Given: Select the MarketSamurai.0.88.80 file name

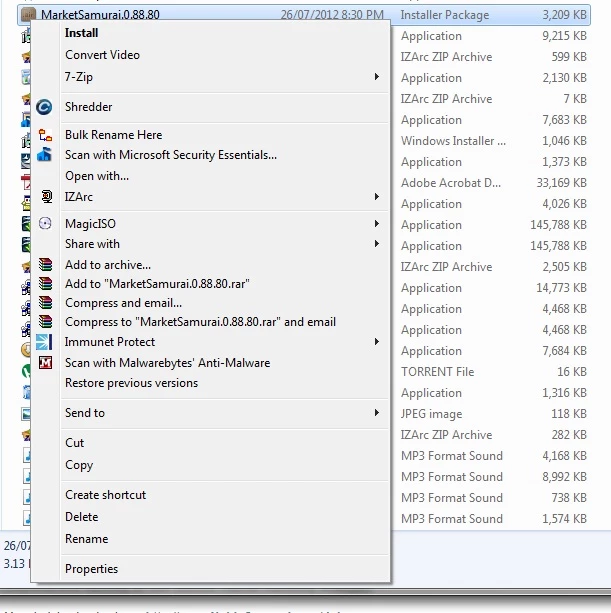Looking at the screenshot, I should coord(100,15).
